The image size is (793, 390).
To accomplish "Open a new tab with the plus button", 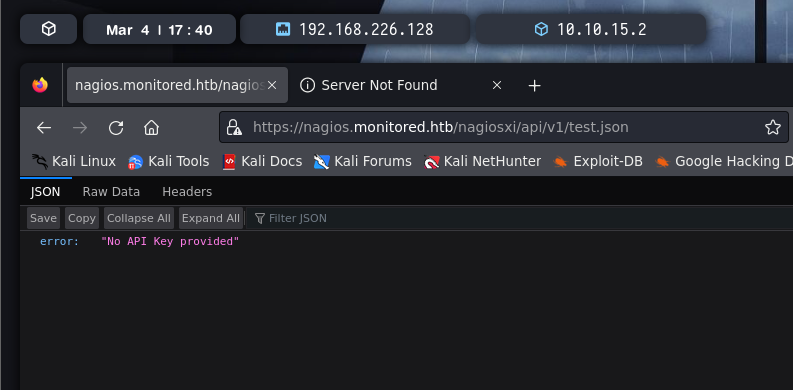I will [535, 85].
